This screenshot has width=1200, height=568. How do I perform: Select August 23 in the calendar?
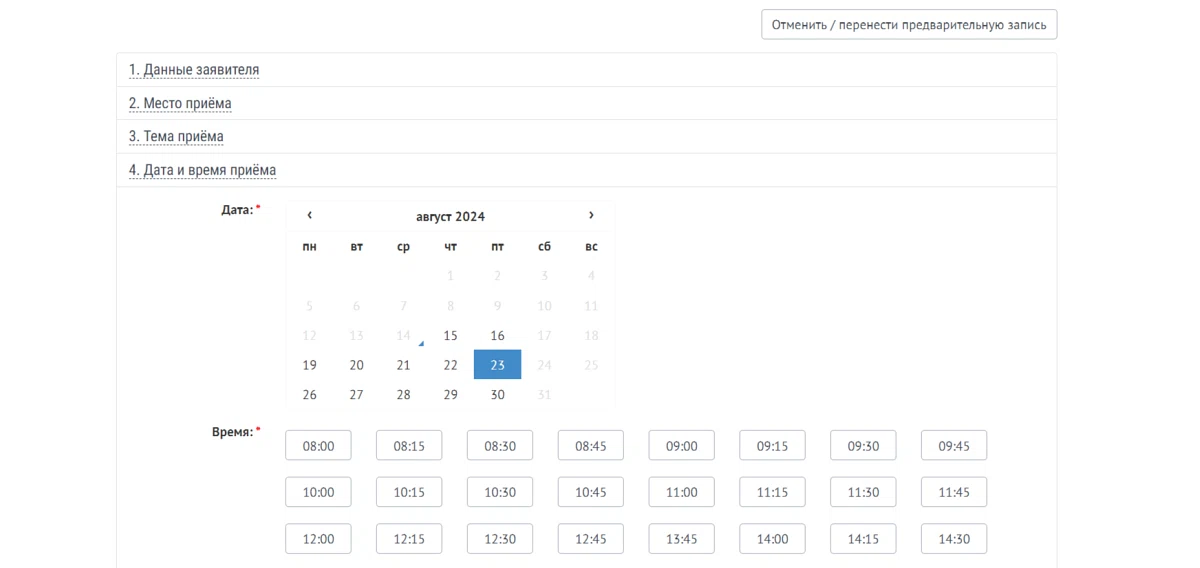click(497, 365)
